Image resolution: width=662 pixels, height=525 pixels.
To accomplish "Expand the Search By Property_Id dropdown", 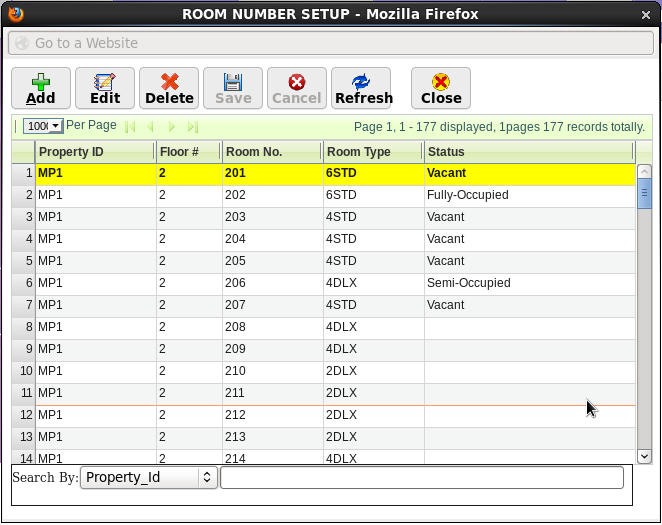I will [149, 478].
